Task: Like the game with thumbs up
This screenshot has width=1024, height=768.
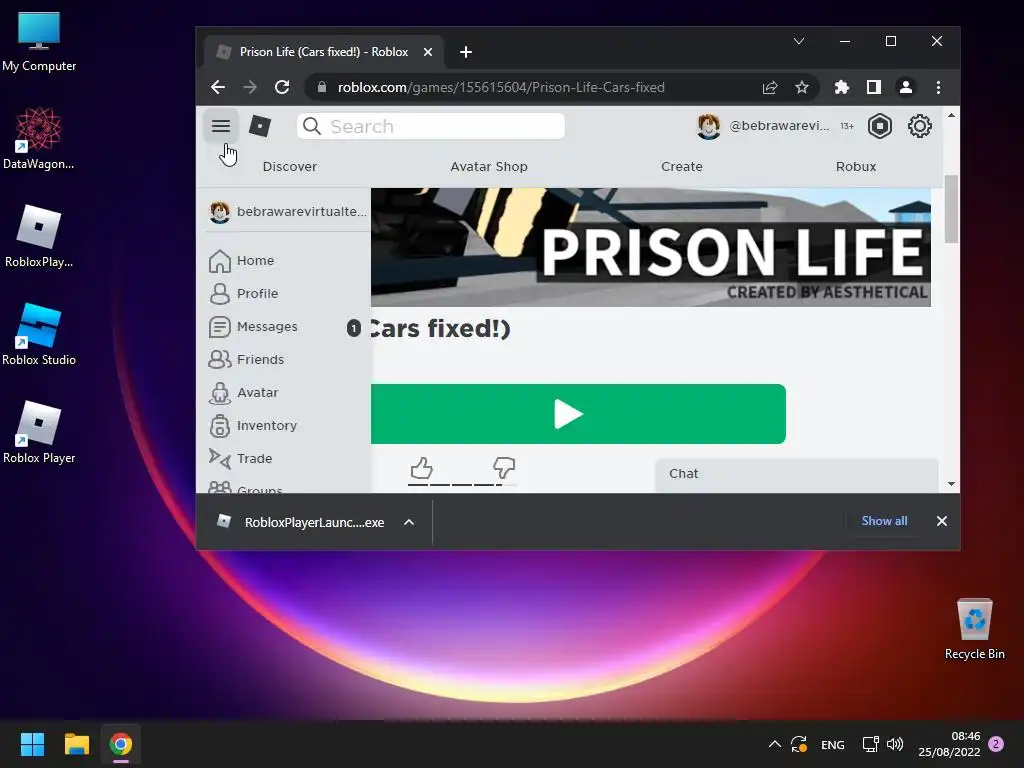Action: point(422,468)
